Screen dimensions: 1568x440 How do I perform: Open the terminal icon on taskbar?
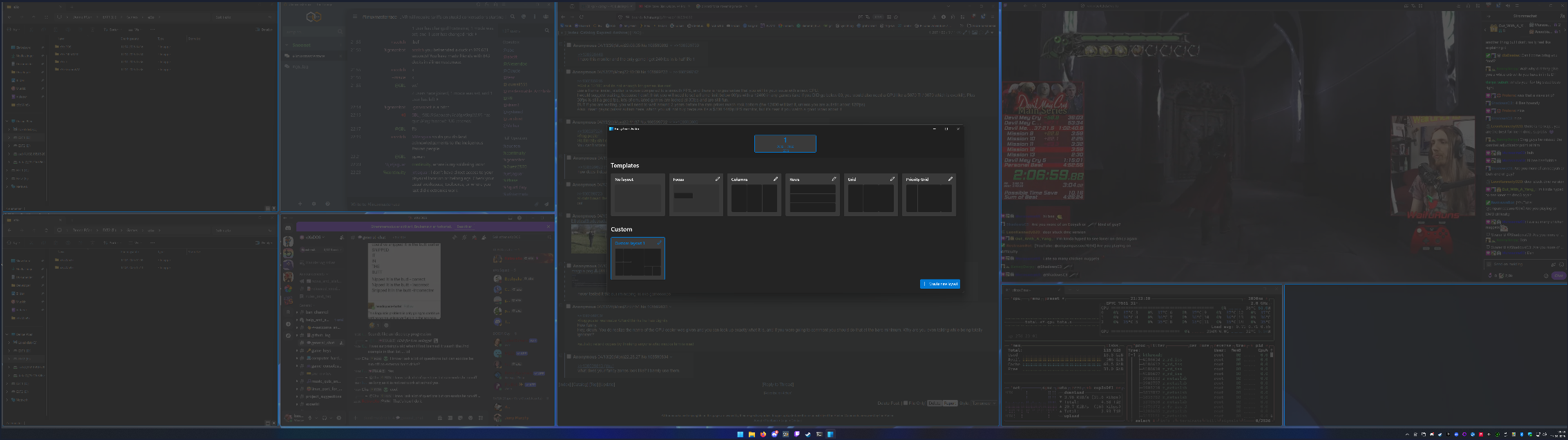[819, 434]
